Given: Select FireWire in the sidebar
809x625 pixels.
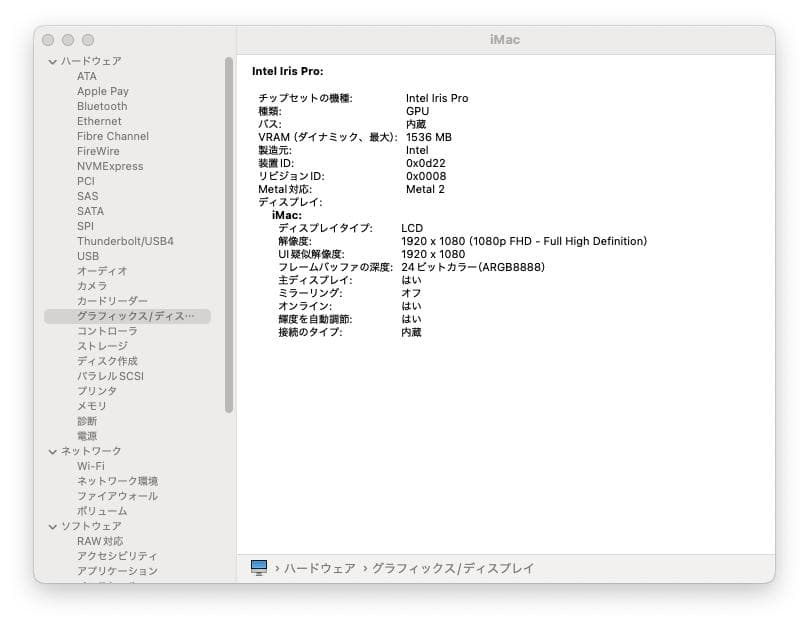Looking at the screenshot, I should pyautogui.click(x=98, y=151).
